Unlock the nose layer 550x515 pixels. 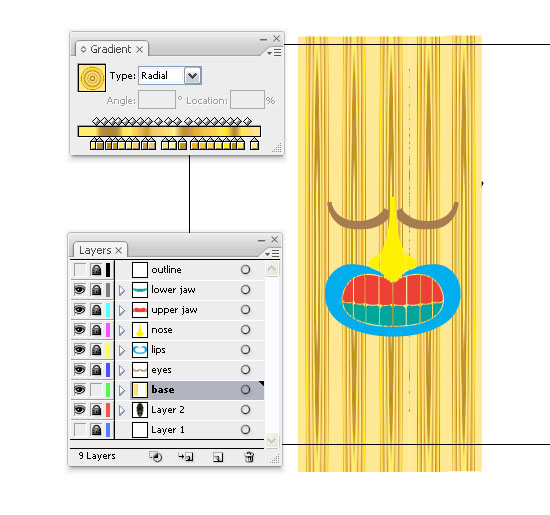96,330
